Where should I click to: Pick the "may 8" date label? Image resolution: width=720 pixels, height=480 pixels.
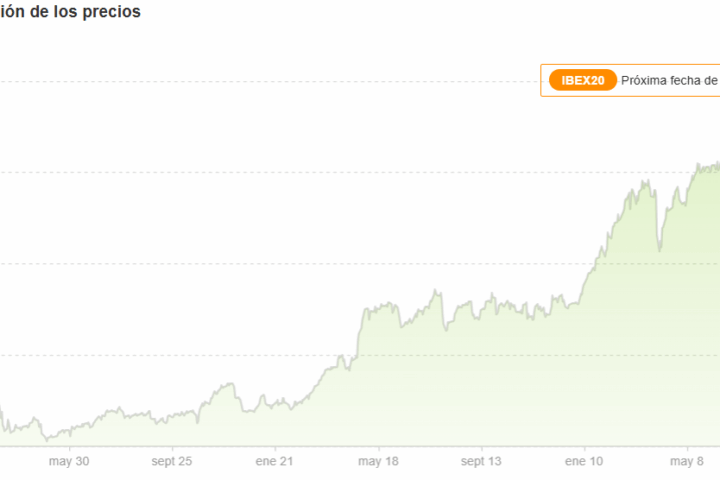point(687,461)
